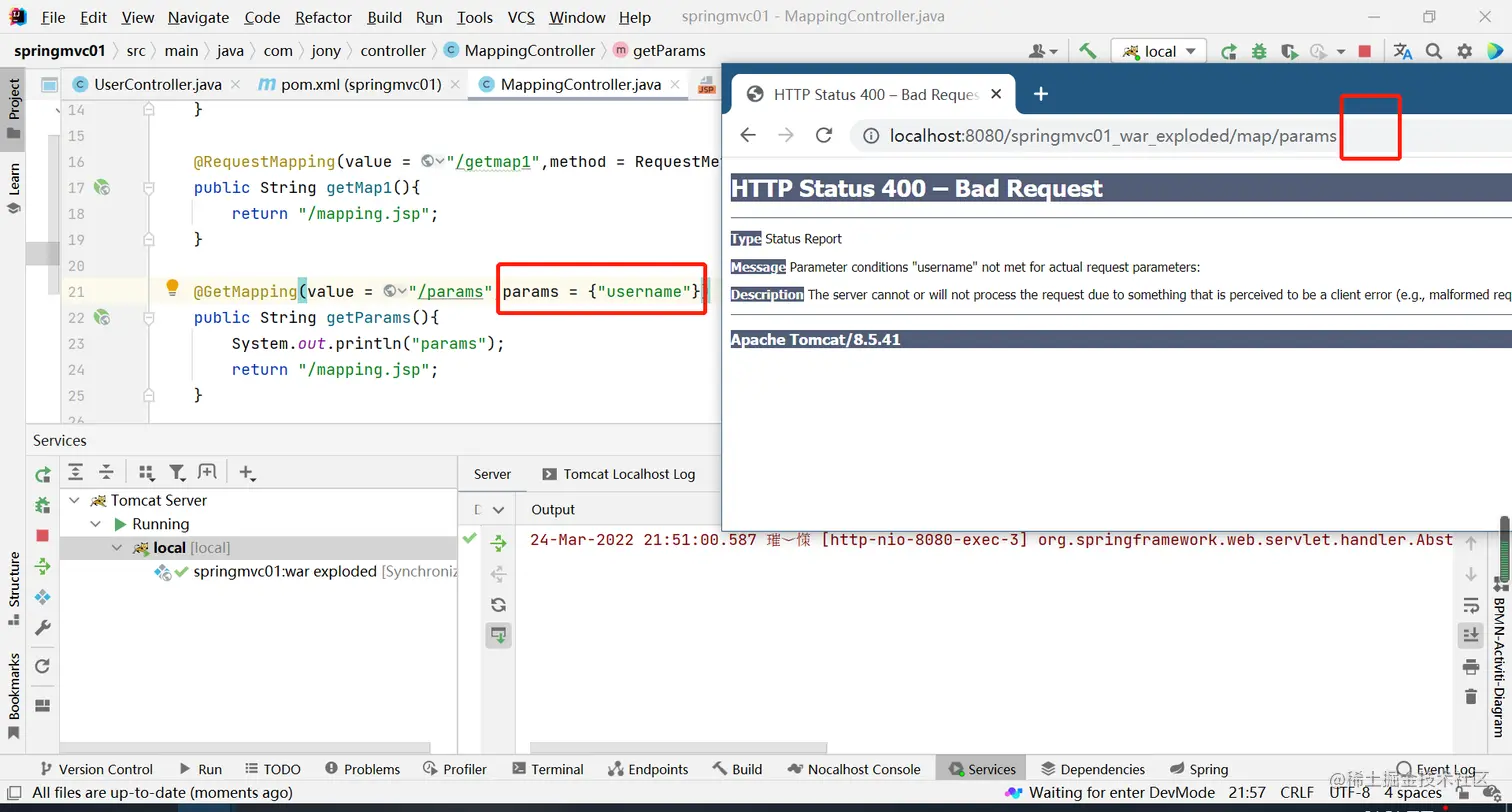Screen dimensions: 1512x812
Task: Open the Add Service plus dropdown
Action: tap(248, 473)
